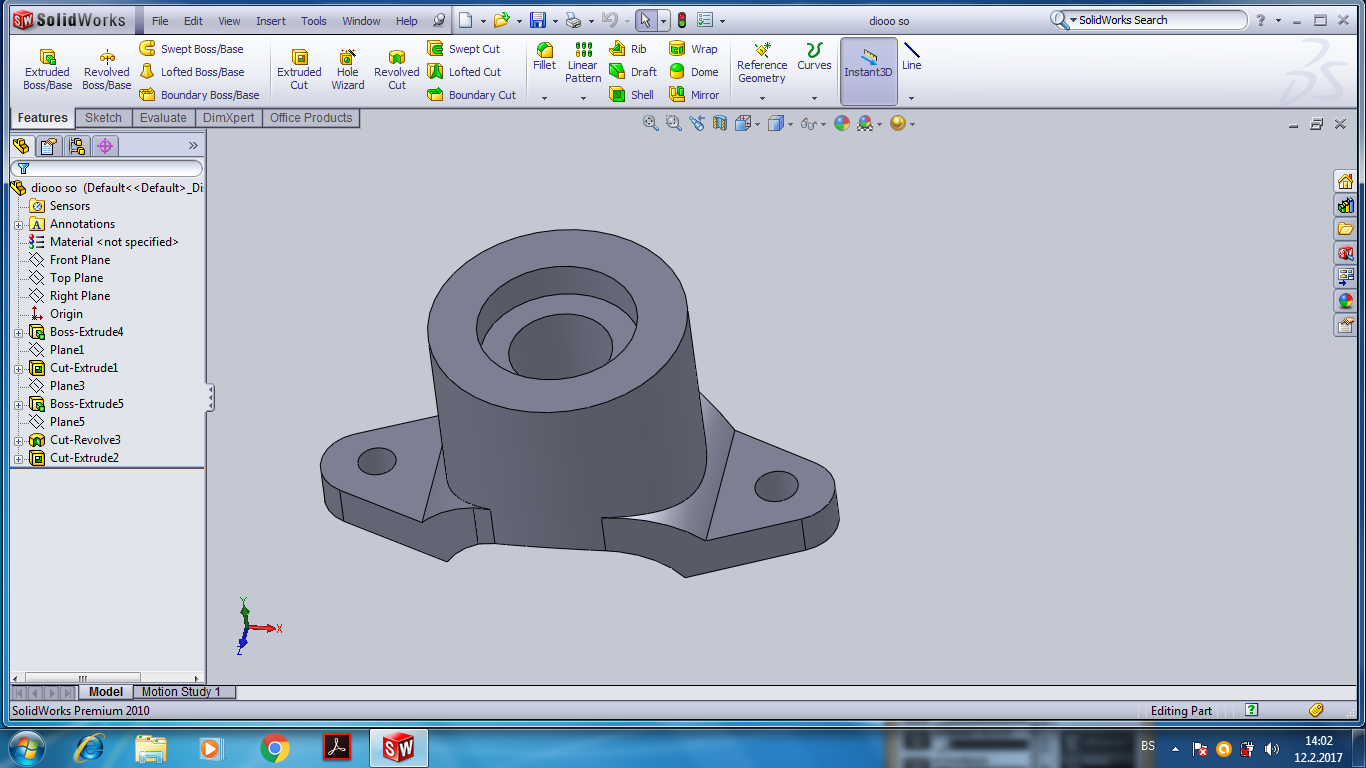Screen dimensions: 1366x768
Task: Click the Previous View icon
Action: pyautogui.click(x=697, y=123)
